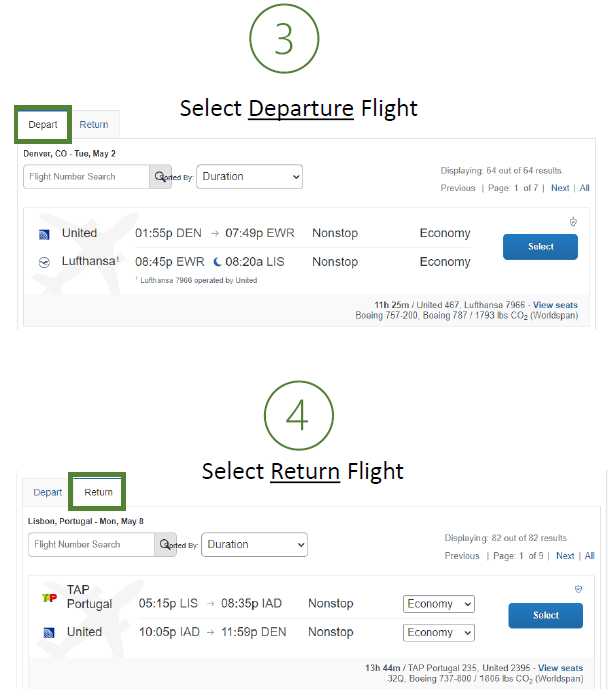Viewport: 610px width, 695px height.
Task: Switch to Depart tab in the Lisbon return panel
Action: tap(48, 493)
